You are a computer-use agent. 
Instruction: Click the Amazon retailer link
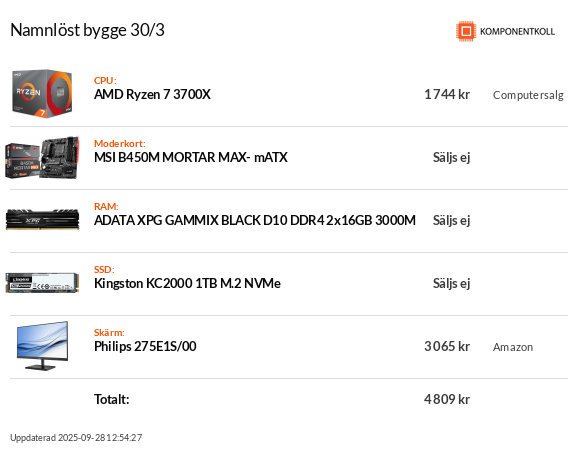[513, 347]
